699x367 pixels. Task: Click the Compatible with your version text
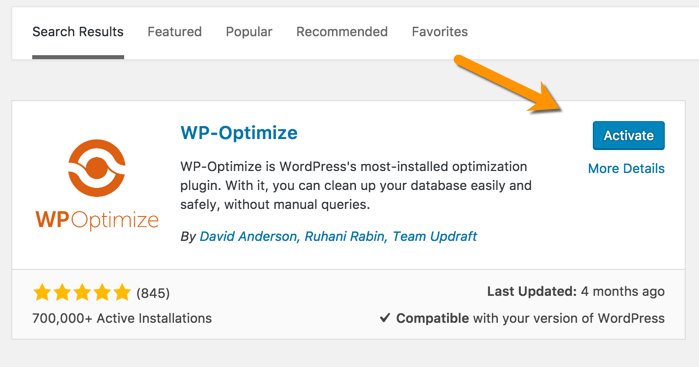[530, 318]
